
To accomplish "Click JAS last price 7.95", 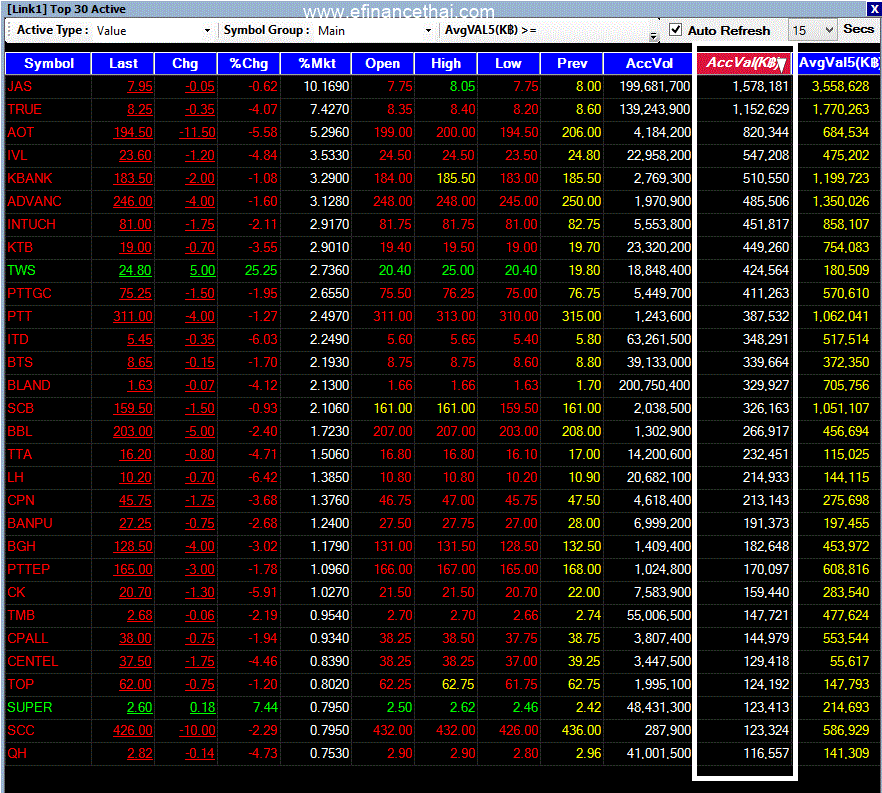I will point(140,87).
